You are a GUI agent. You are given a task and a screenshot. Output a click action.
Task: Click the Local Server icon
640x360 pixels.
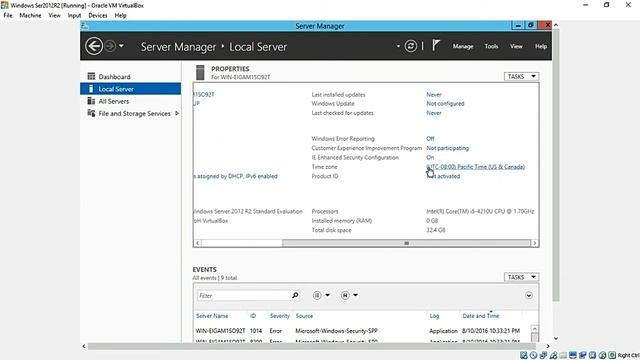click(91, 89)
